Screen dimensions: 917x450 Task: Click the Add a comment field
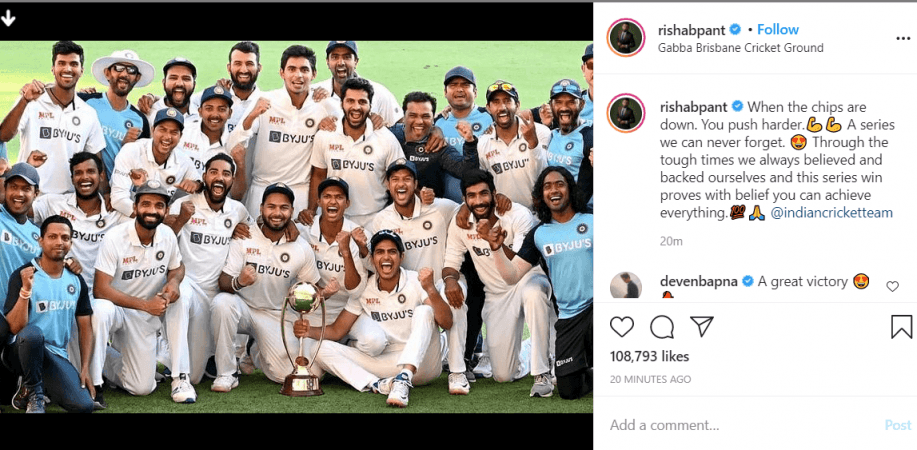tap(743, 425)
